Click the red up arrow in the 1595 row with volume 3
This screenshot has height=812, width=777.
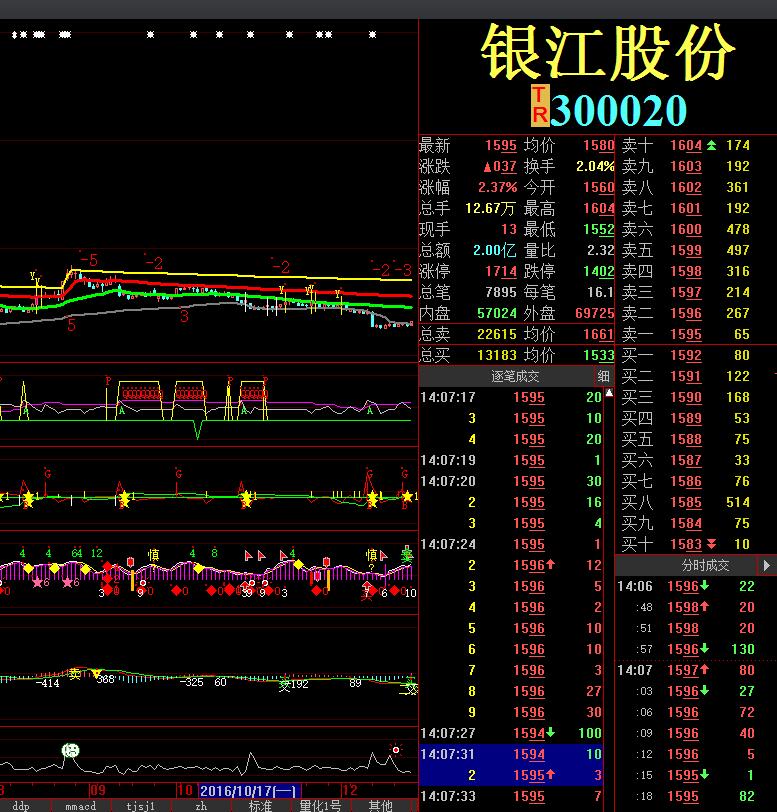coord(550,774)
